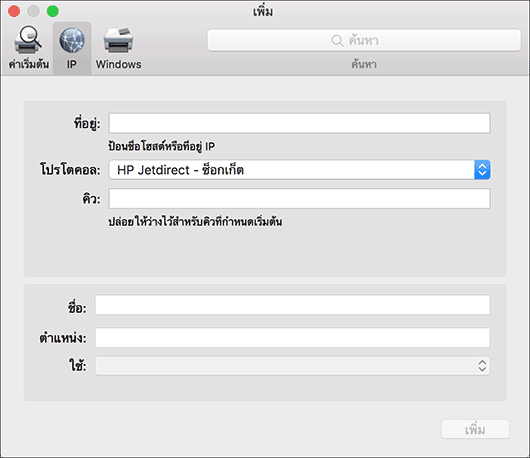Open the ค่าเริ่มต้น default printer tab
This screenshot has height=458, width=530.
click(29, 48)
